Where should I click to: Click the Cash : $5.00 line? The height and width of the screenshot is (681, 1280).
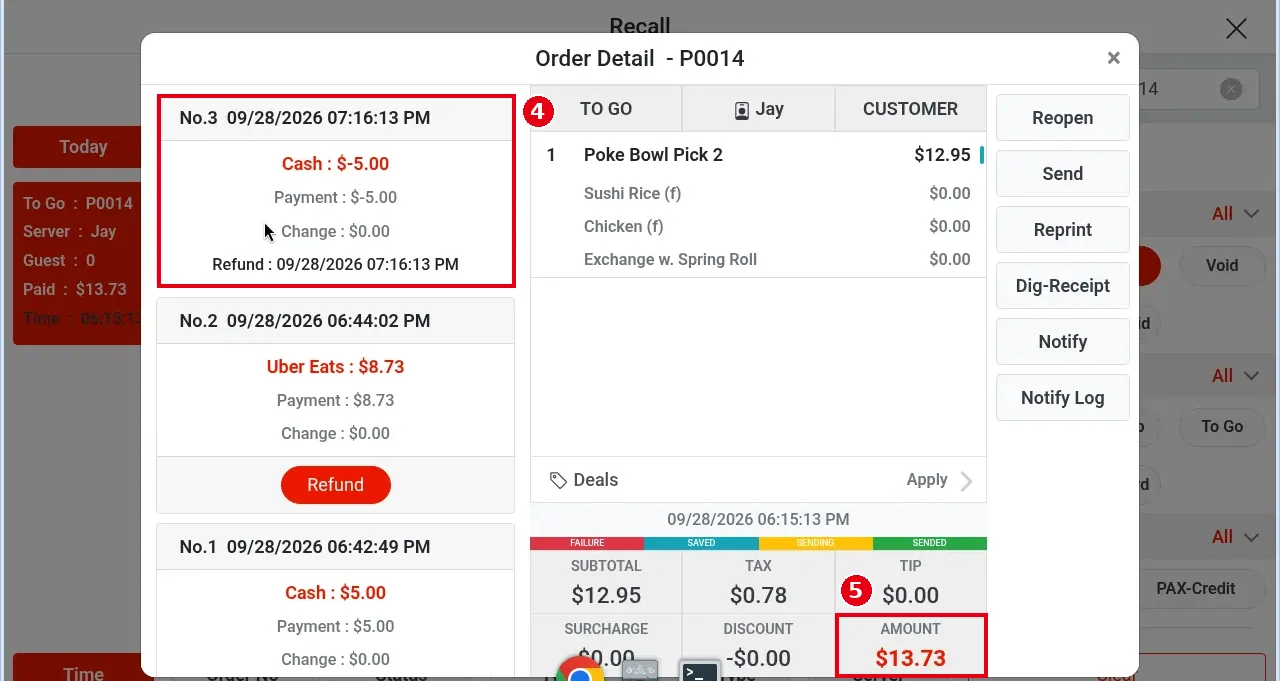pyautogui.click(x=335, y=593)
